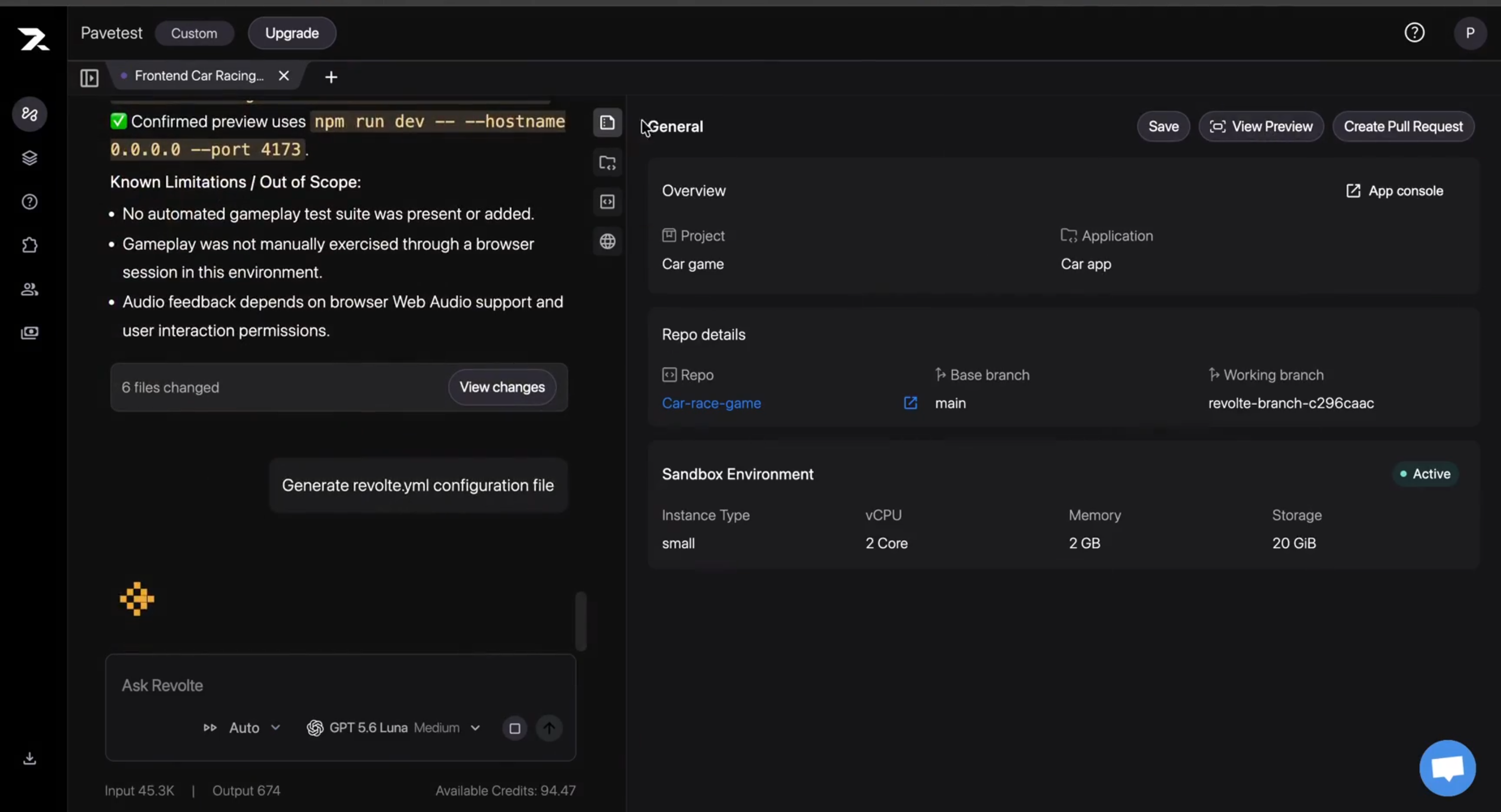This screenshot has height=812, width=1501.
Task: Open the agents icon in left sidebar
Action: coord(30,114)
